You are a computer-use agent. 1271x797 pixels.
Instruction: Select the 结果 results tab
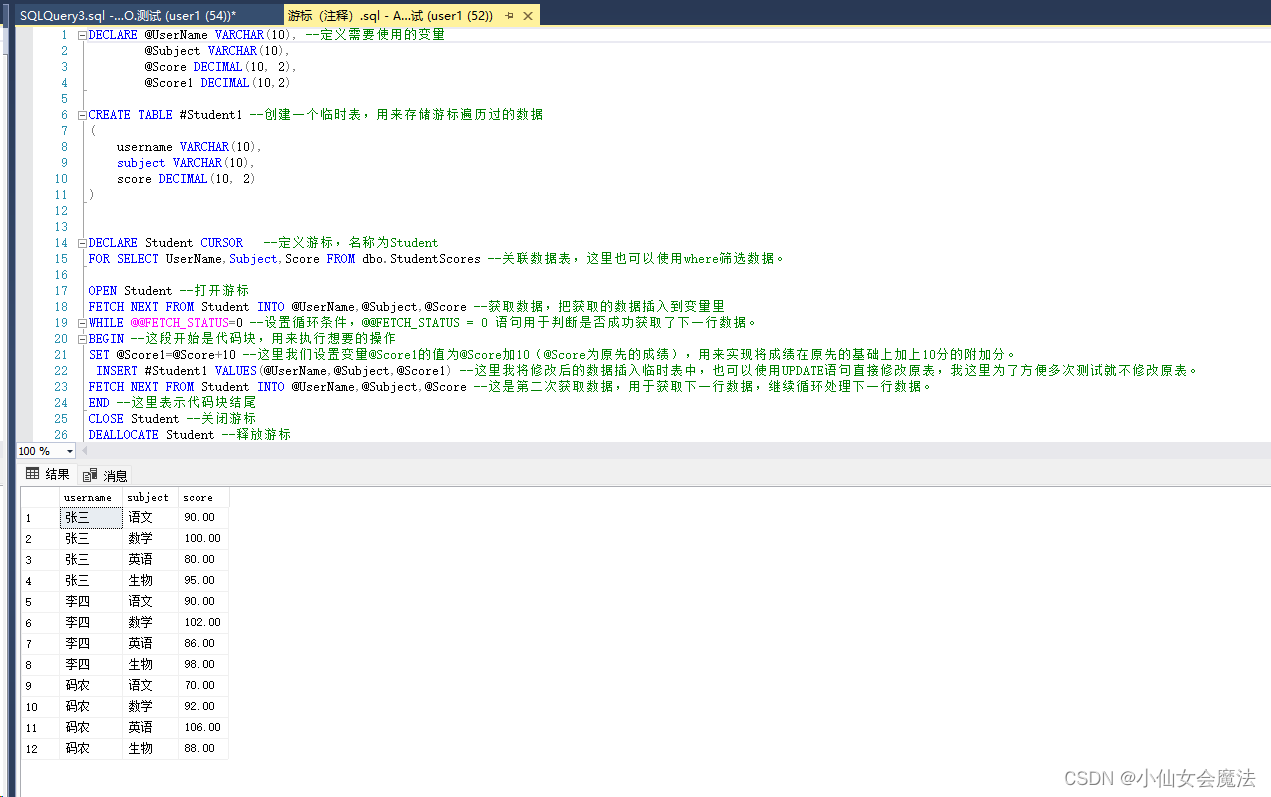[x=48, y=475]
